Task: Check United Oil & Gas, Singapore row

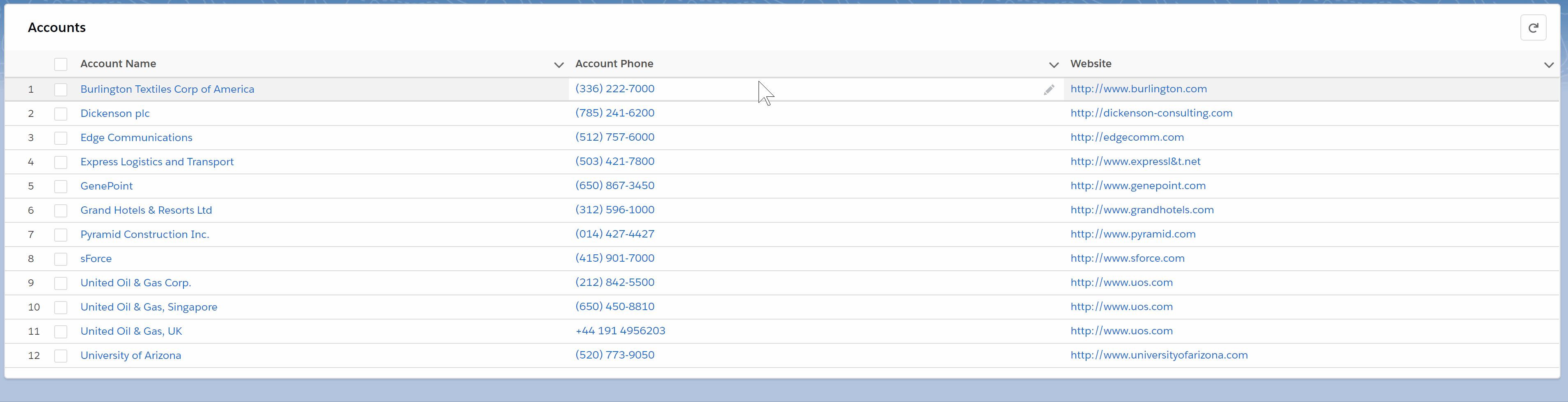Action: click(x=61, y=307)
